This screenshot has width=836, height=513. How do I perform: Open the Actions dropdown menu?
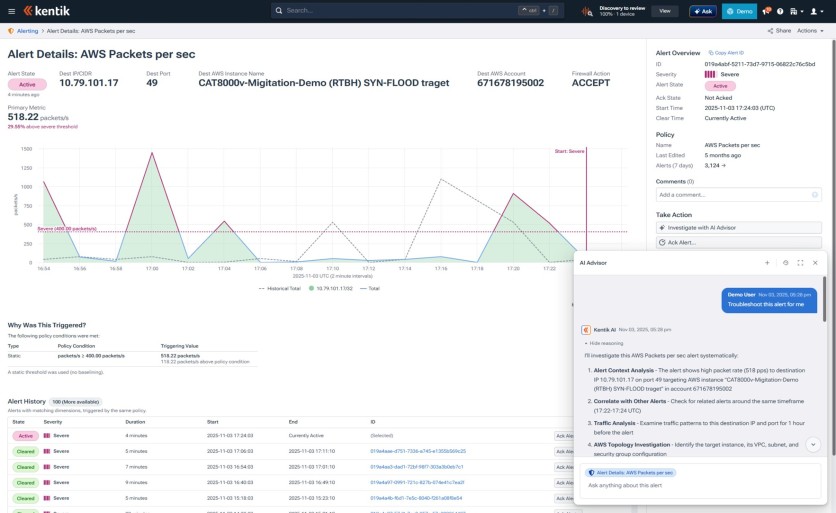coord(810,31)
